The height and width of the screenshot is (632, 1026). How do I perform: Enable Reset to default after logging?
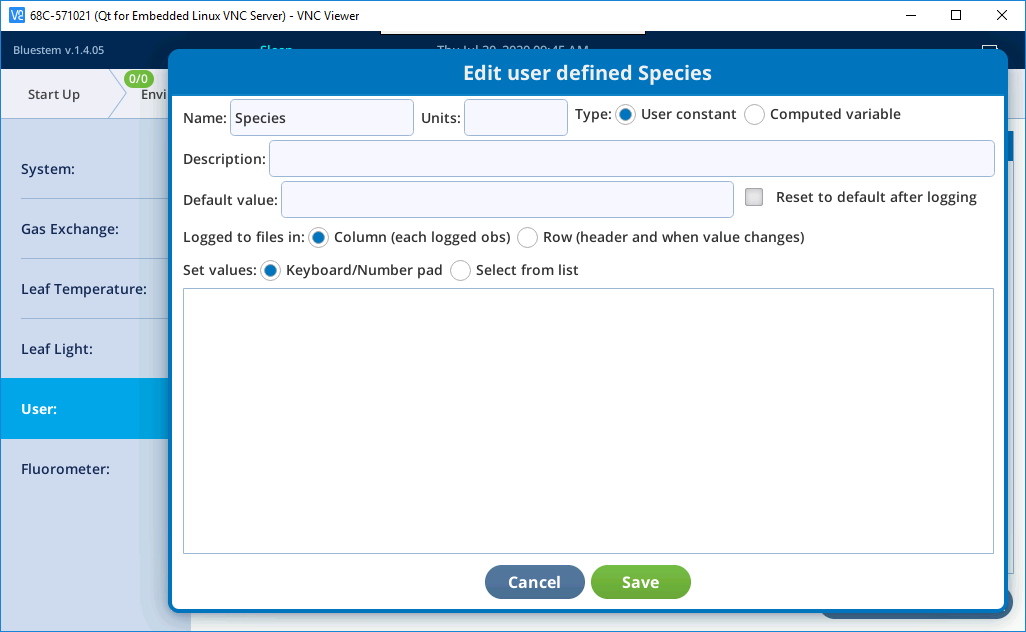[x=755, y=198]
